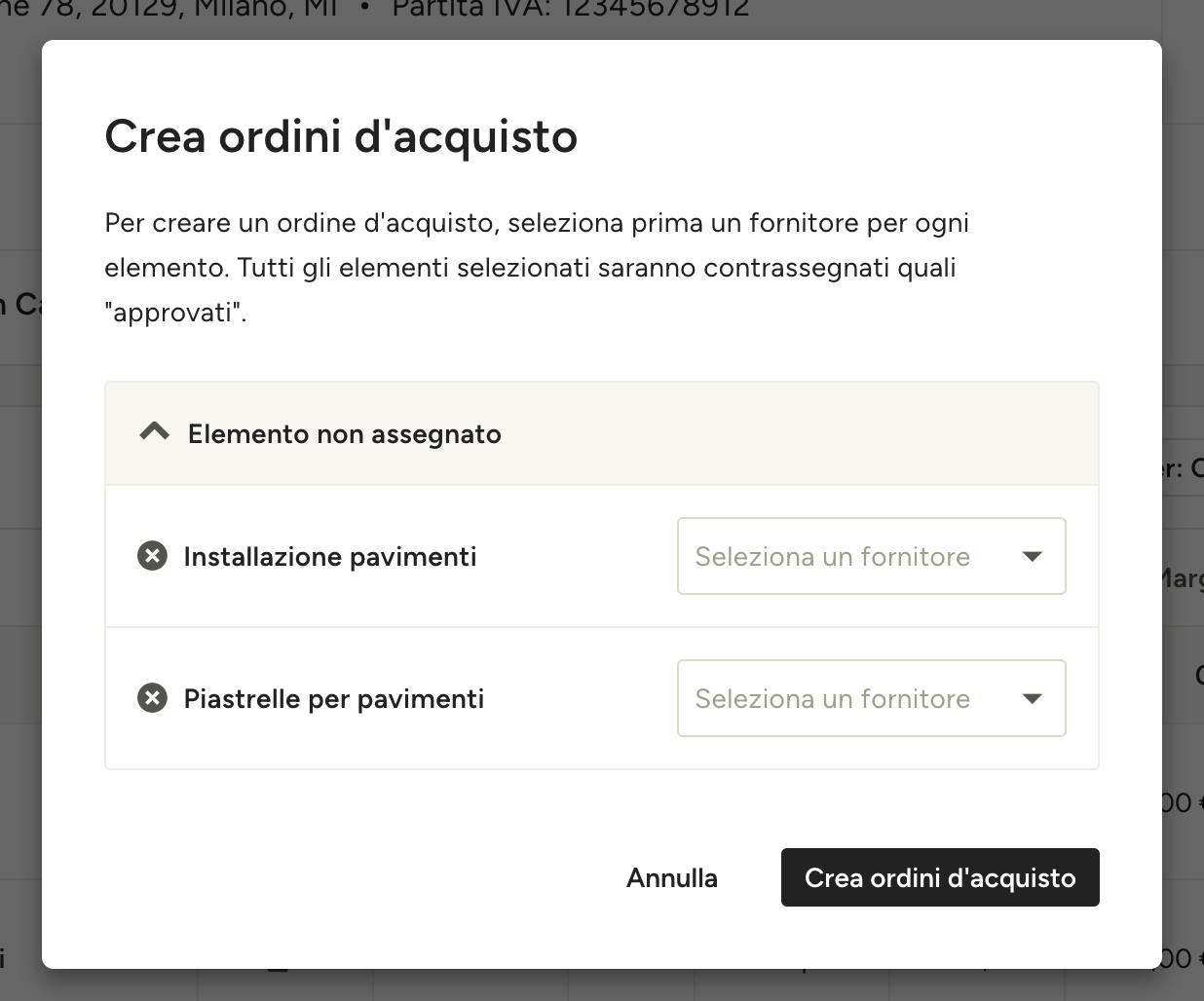Remove Installazione pavimenti with its X icon
Image resolution: width=1204 pixels, height=1001 pixels.
tap(152, 556)
